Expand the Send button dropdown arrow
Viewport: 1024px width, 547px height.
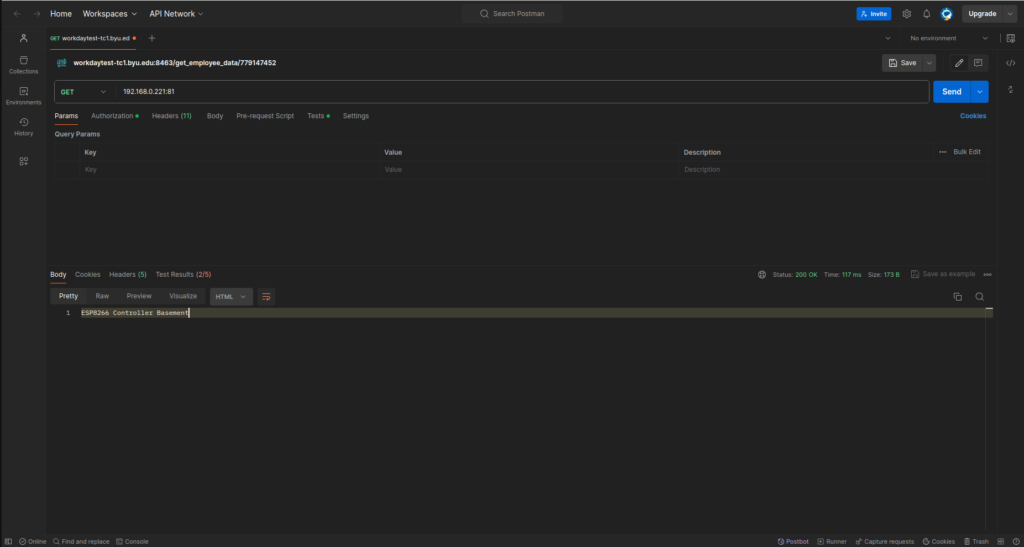click(980, 92)
